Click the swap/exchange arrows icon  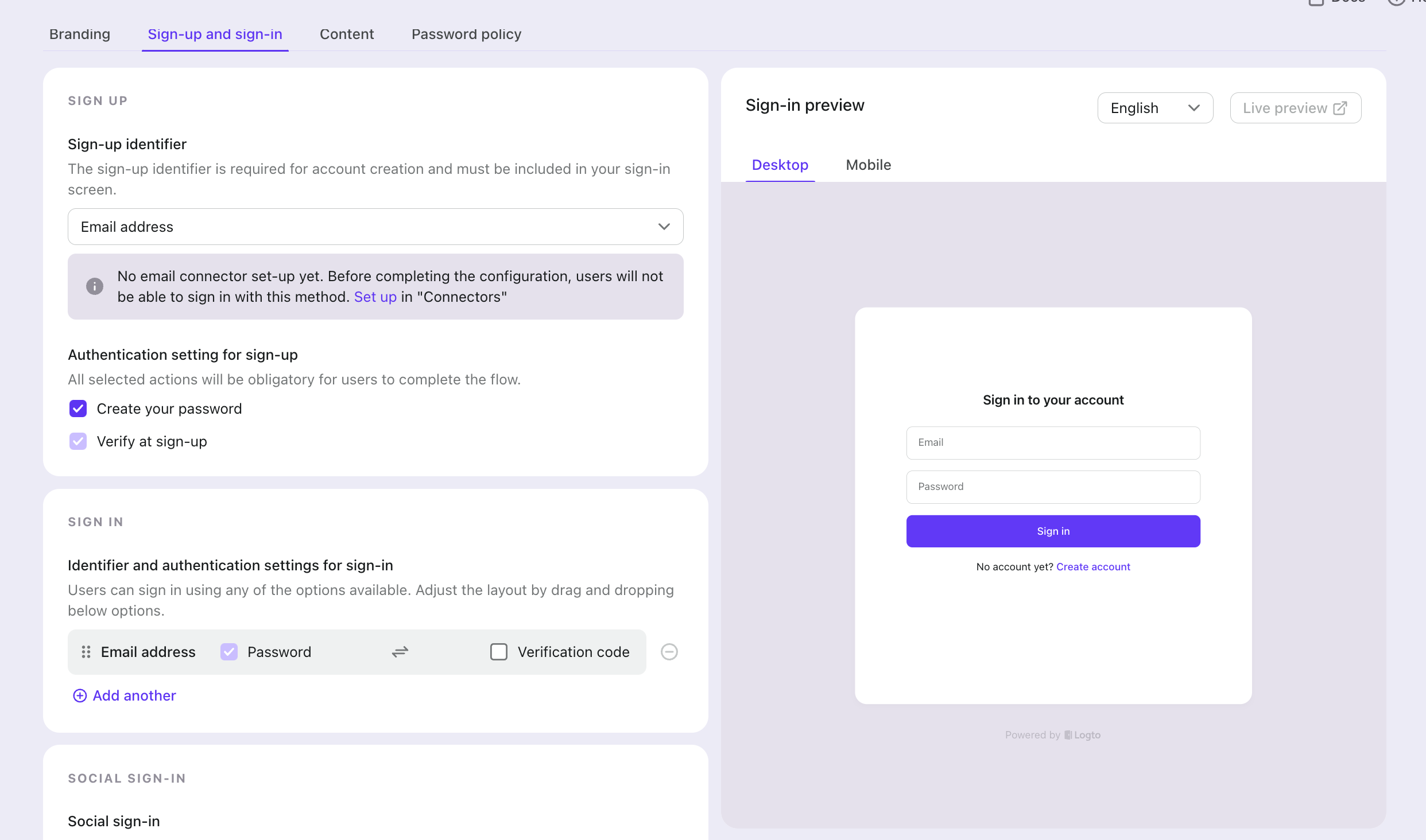[400, 652]
